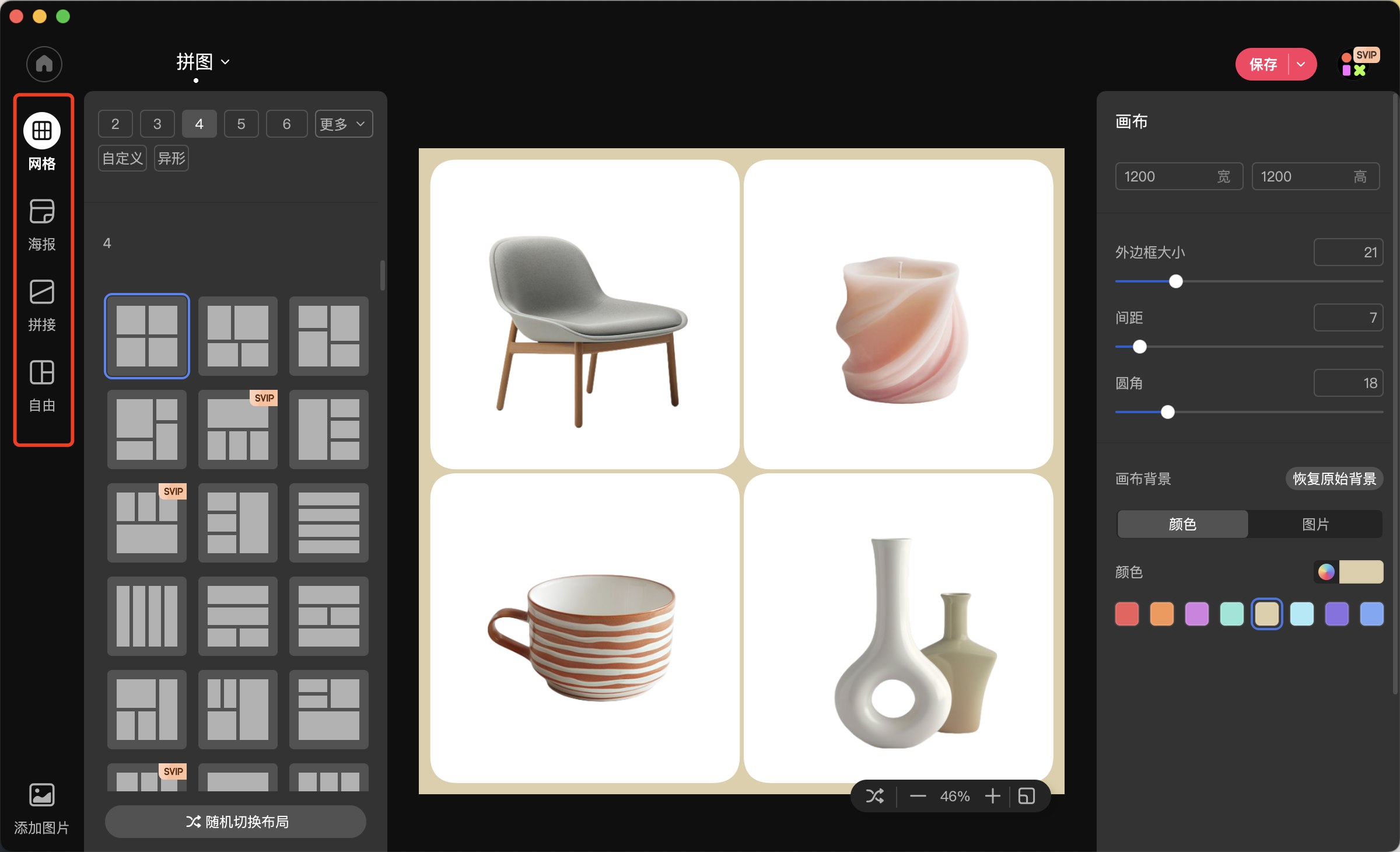
Task: Pick the red color swatch
Action: 1126,614
